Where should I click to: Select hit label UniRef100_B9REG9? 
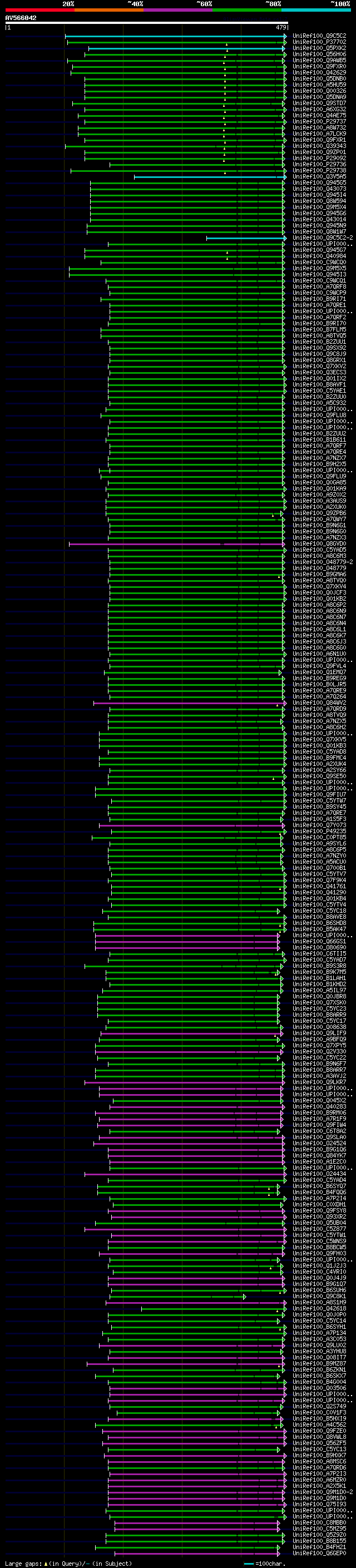tap(319, 679)
